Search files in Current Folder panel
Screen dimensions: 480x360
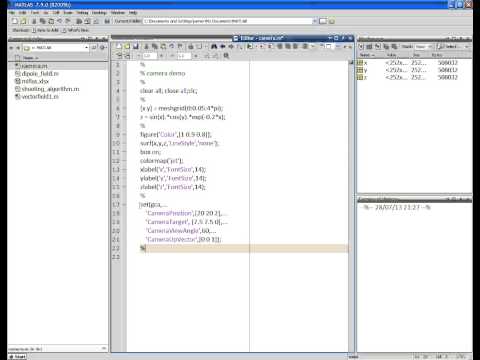pyautogui.click(x=94, y=48)
